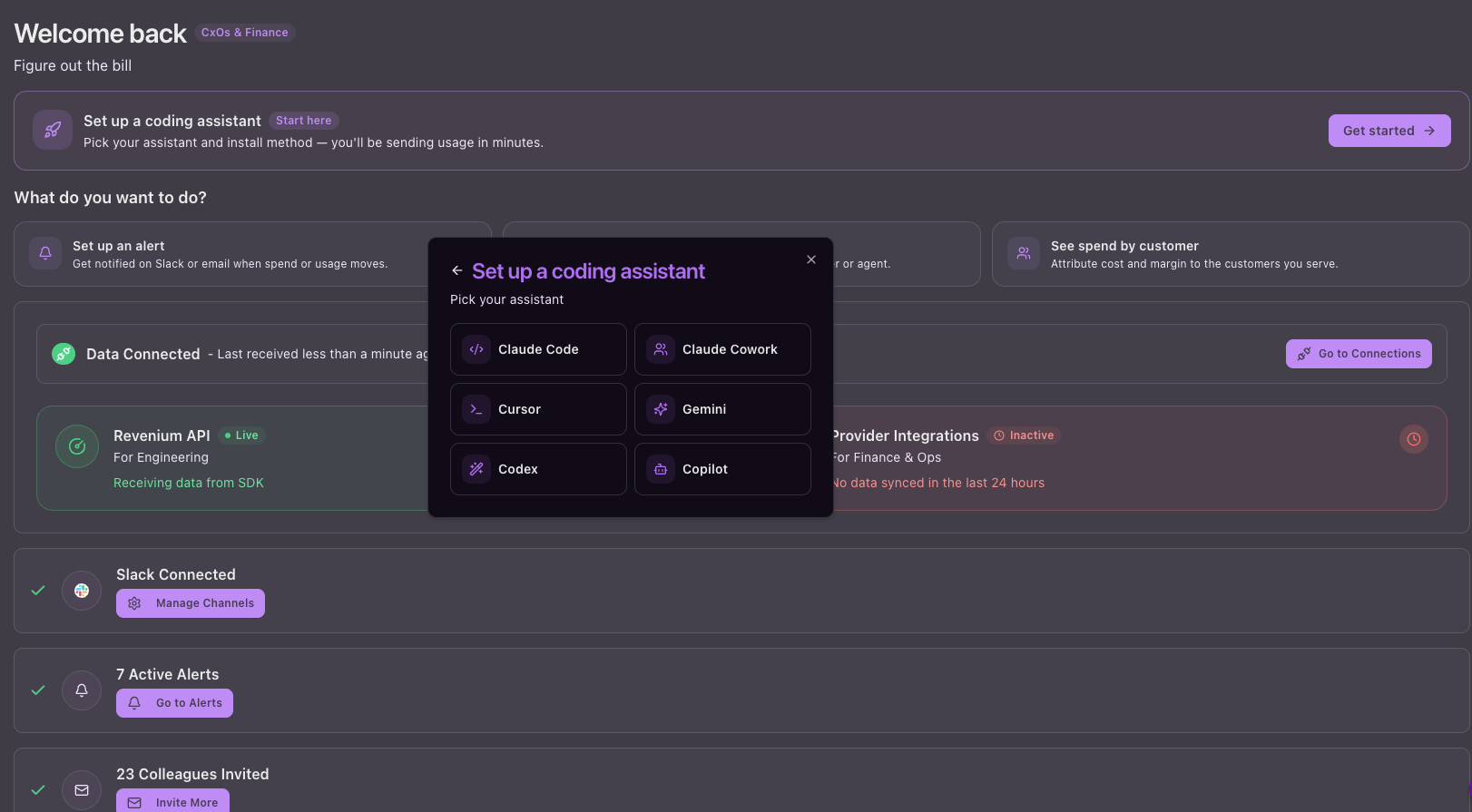Click the Data Connected label
Image resolution: width=1472 pixels, height=812 pixels.
pos(143,354)
